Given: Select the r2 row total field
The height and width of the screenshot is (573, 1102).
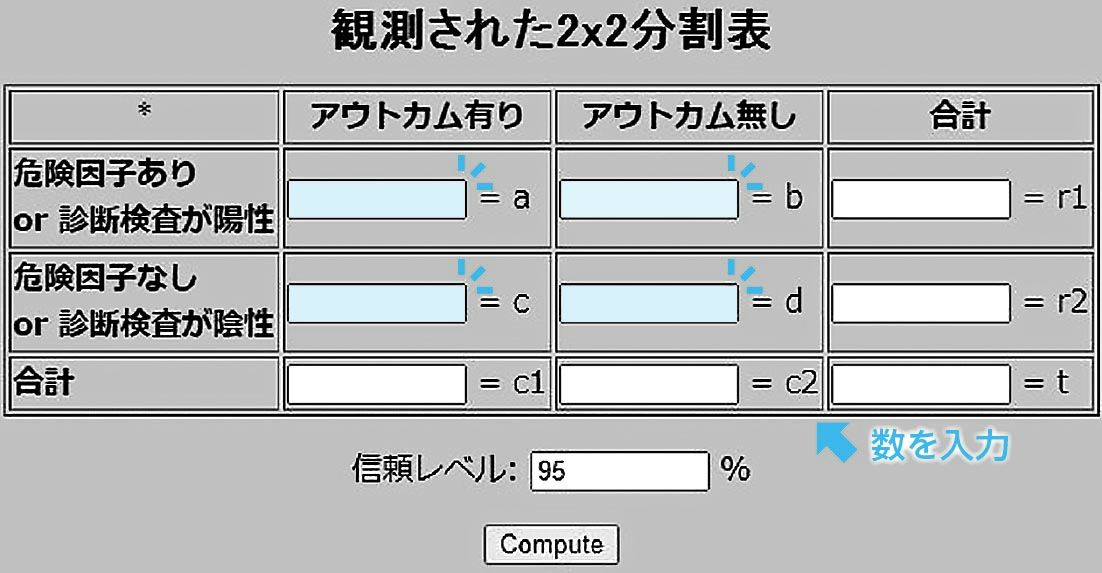Looking at the screenshot, I should tap(921, 303).
